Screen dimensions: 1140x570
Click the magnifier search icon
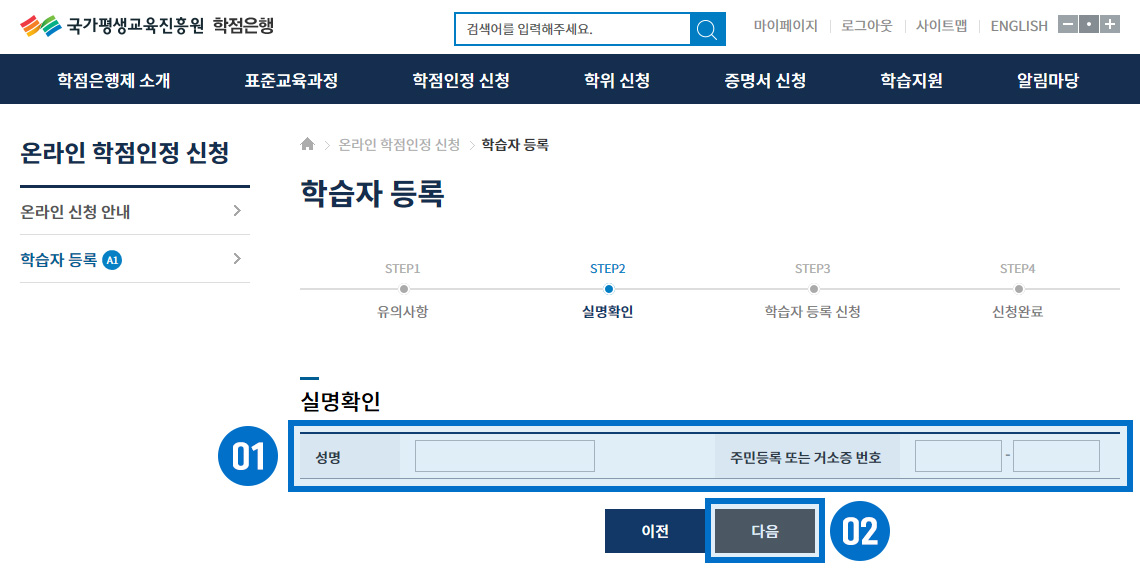pyautogui.click(x=707, y=29)
